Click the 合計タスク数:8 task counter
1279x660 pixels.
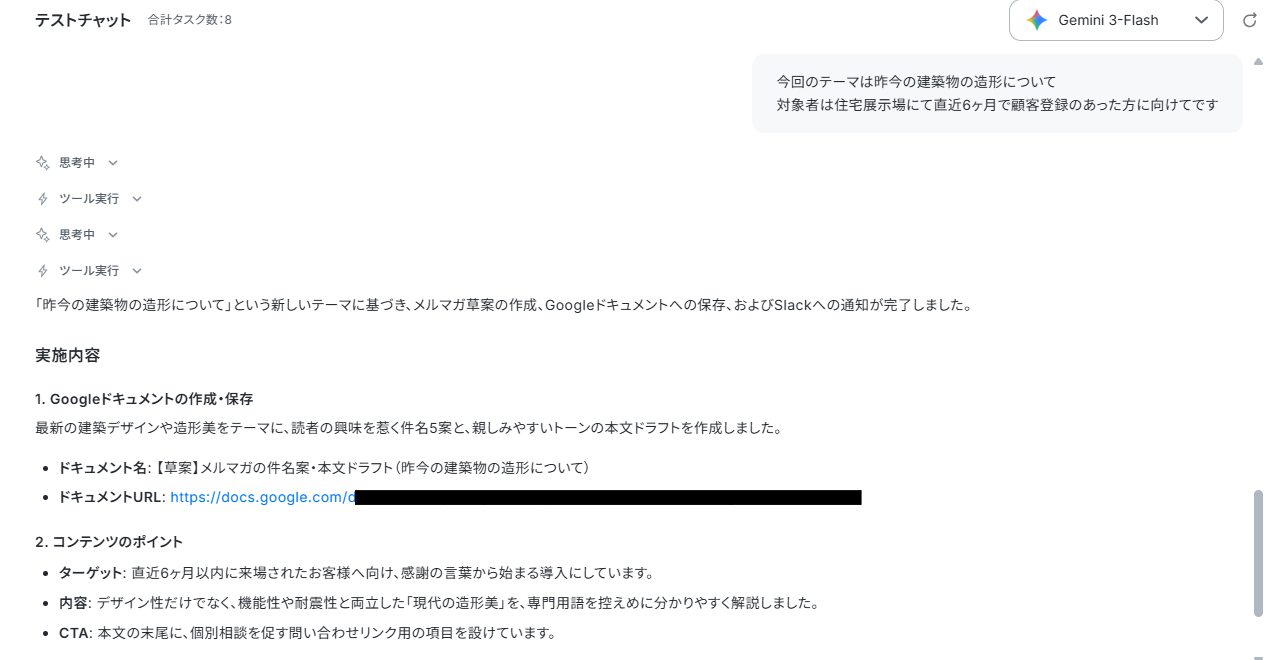tap(190, 20)
